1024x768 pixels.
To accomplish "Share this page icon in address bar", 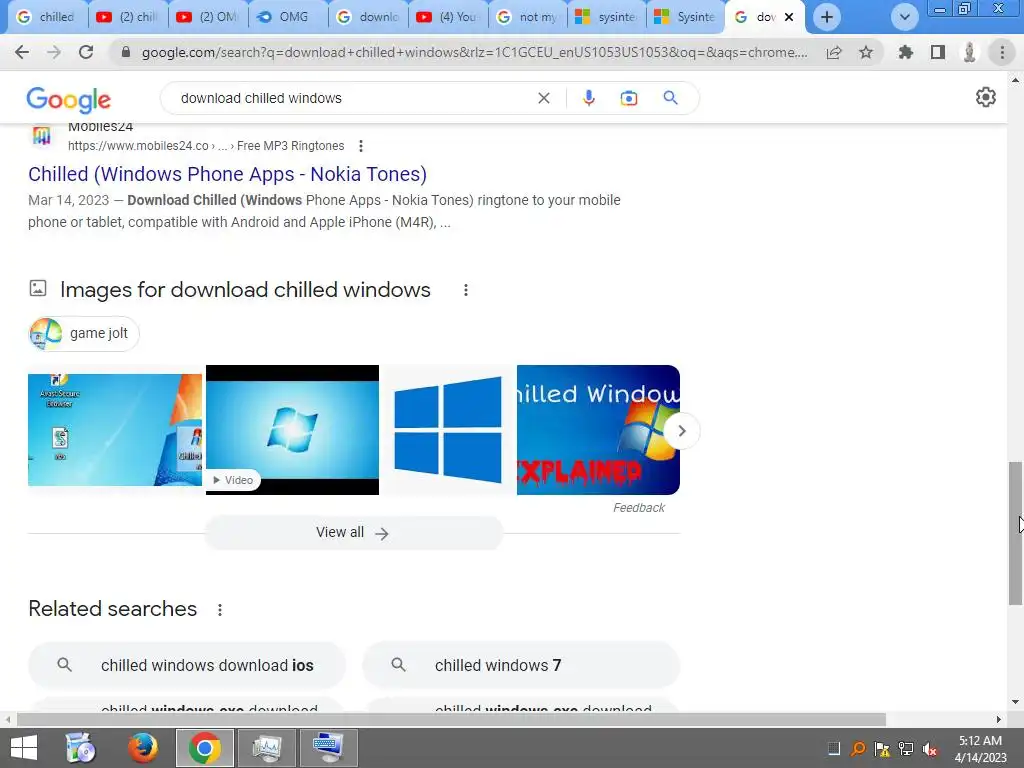I will [834, 52].
